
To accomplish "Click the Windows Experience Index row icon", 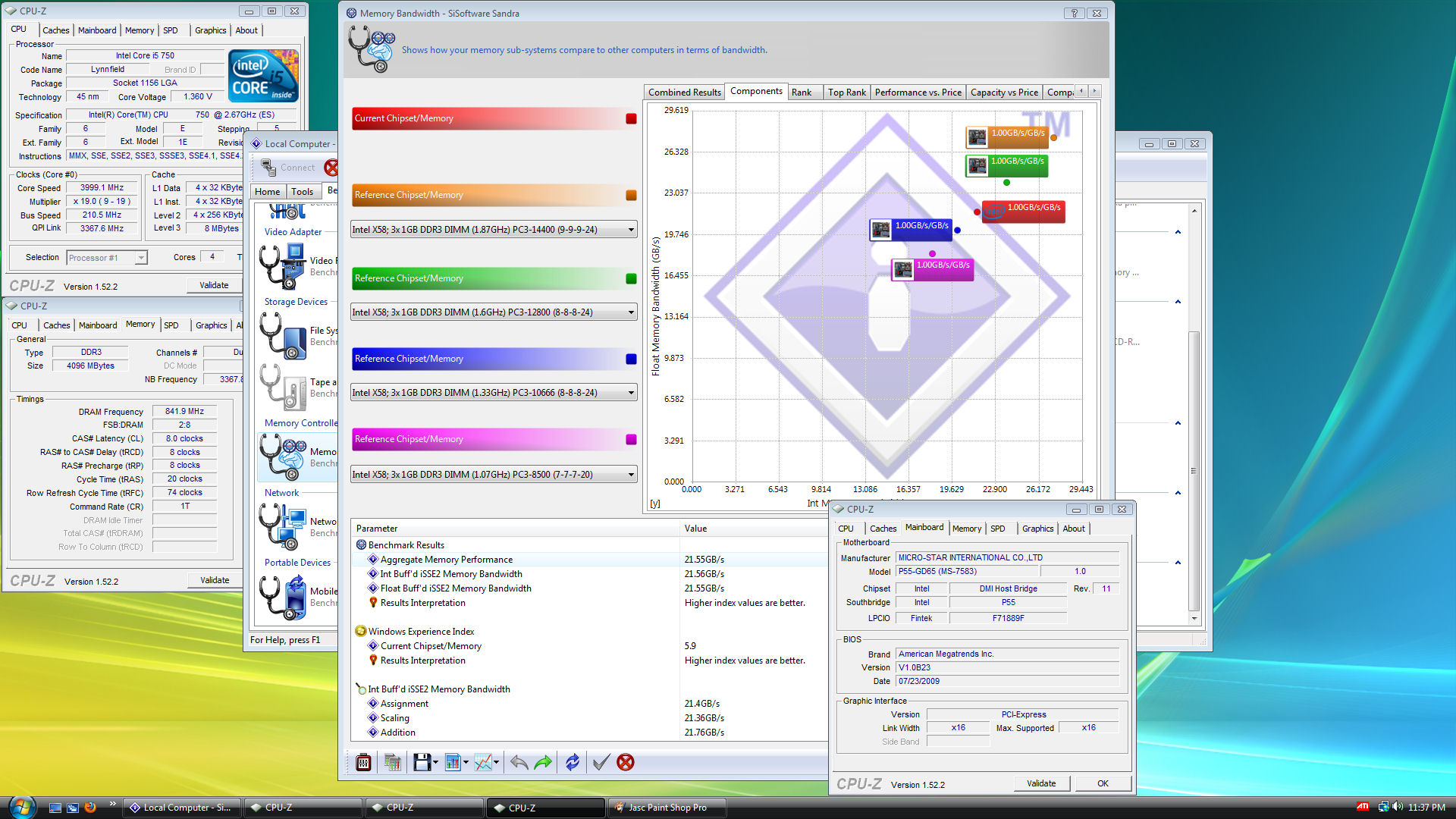I will [361, 632].
